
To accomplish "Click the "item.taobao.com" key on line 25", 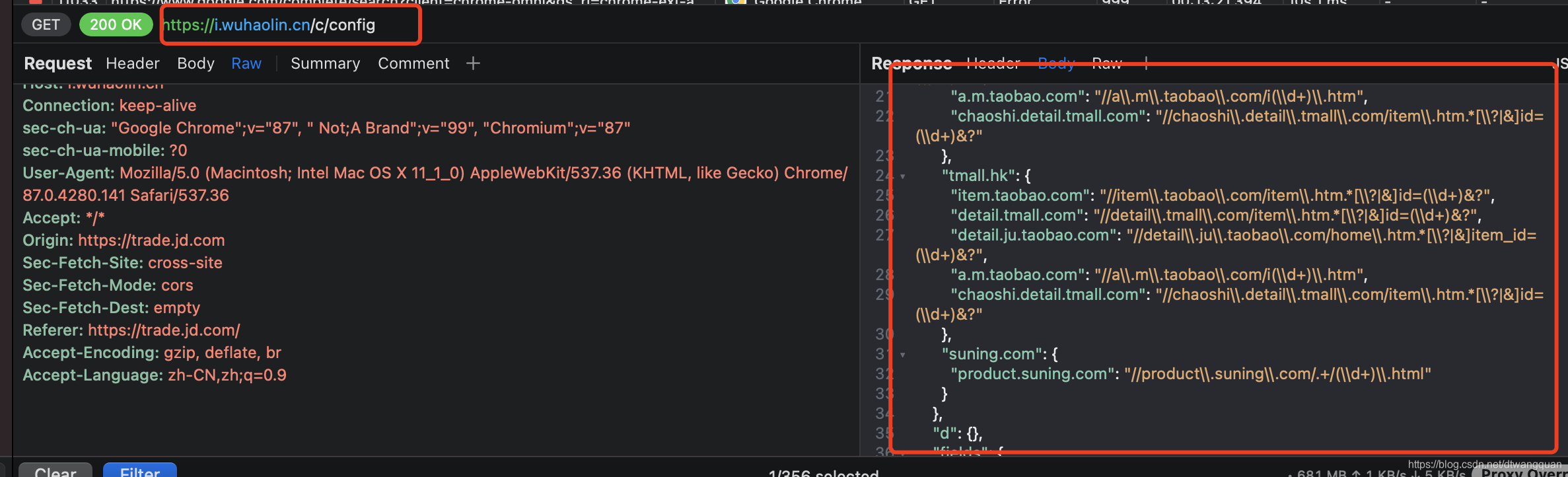I will (x=1020, y=196).
